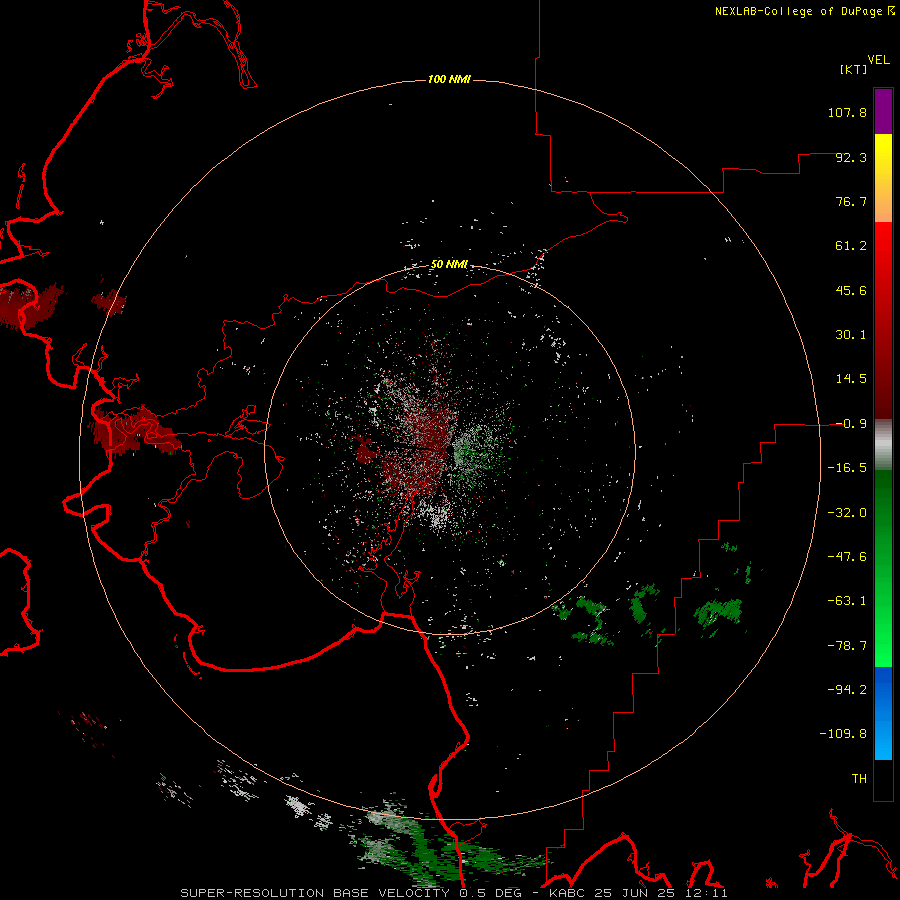Screen dimensions: 900x900
Task: Click the 107.8 velocity scale value
Action: 847,112
